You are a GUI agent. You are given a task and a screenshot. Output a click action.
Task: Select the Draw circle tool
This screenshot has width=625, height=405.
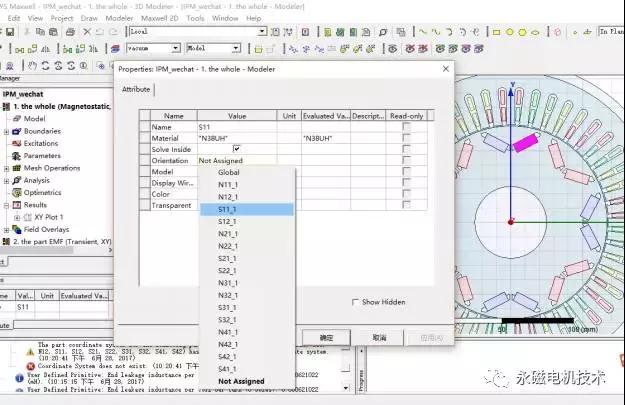pos(509,32)
